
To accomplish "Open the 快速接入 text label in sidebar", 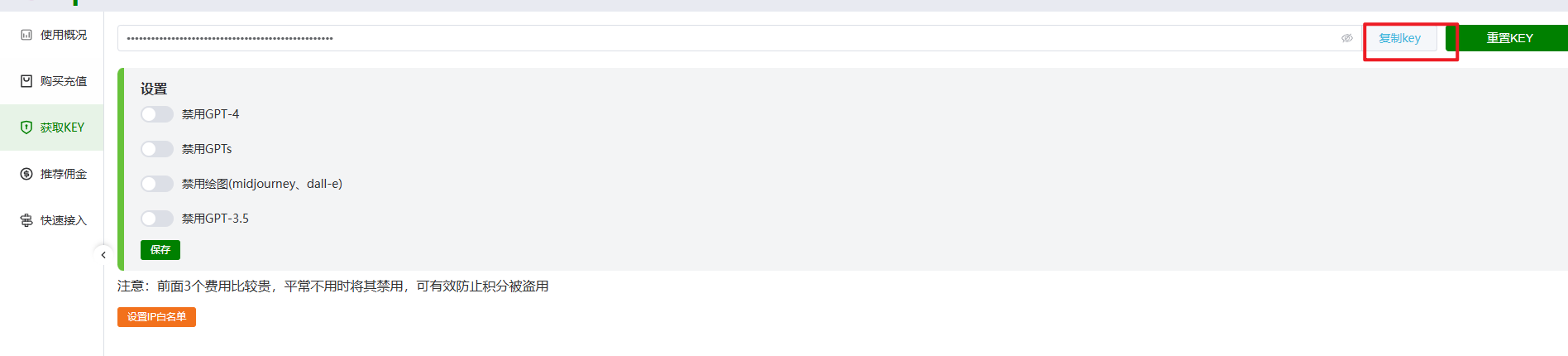I will pyautogui.click(x=64, y=220).
